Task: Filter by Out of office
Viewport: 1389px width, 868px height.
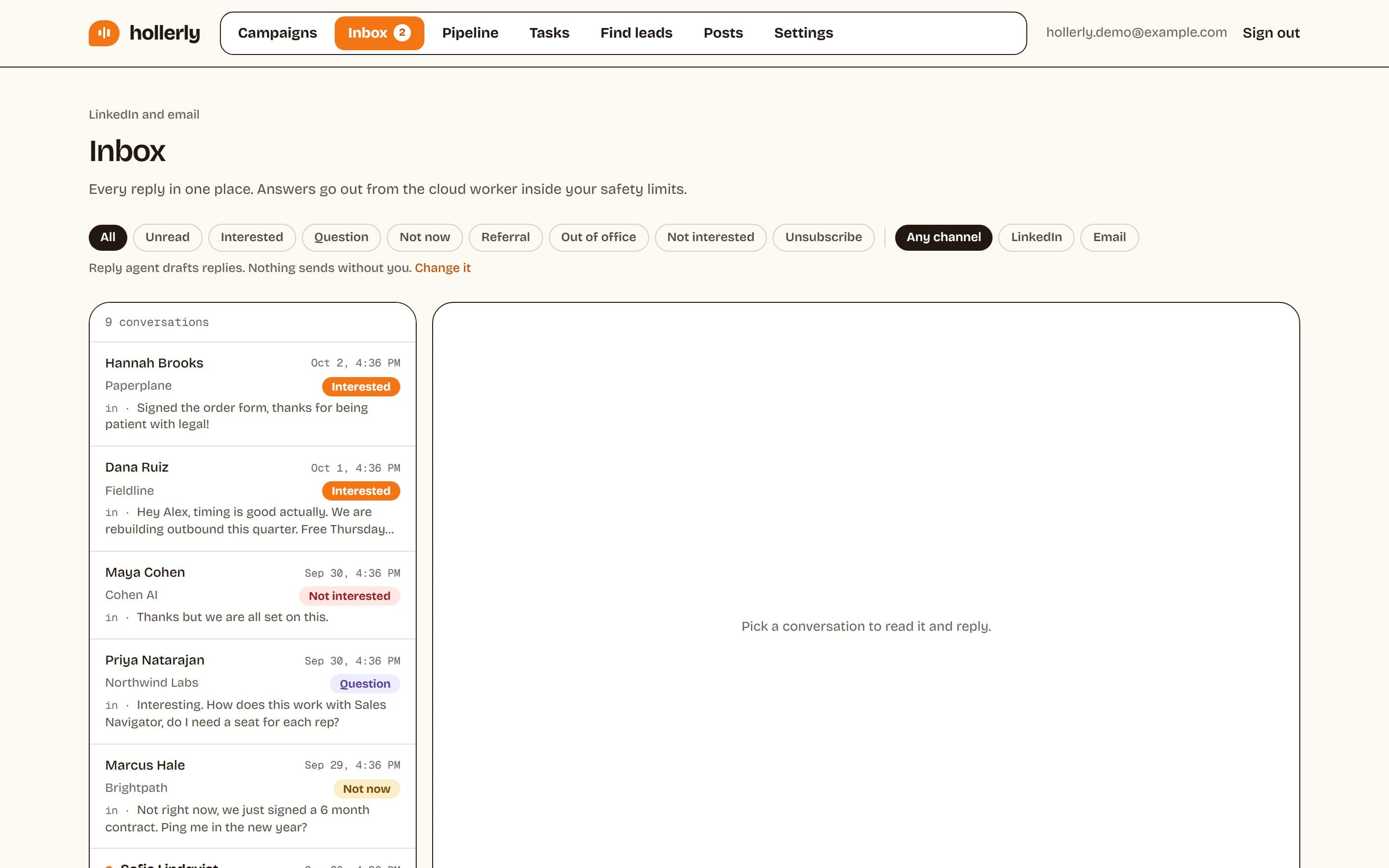Action: [x=598, y=237]
